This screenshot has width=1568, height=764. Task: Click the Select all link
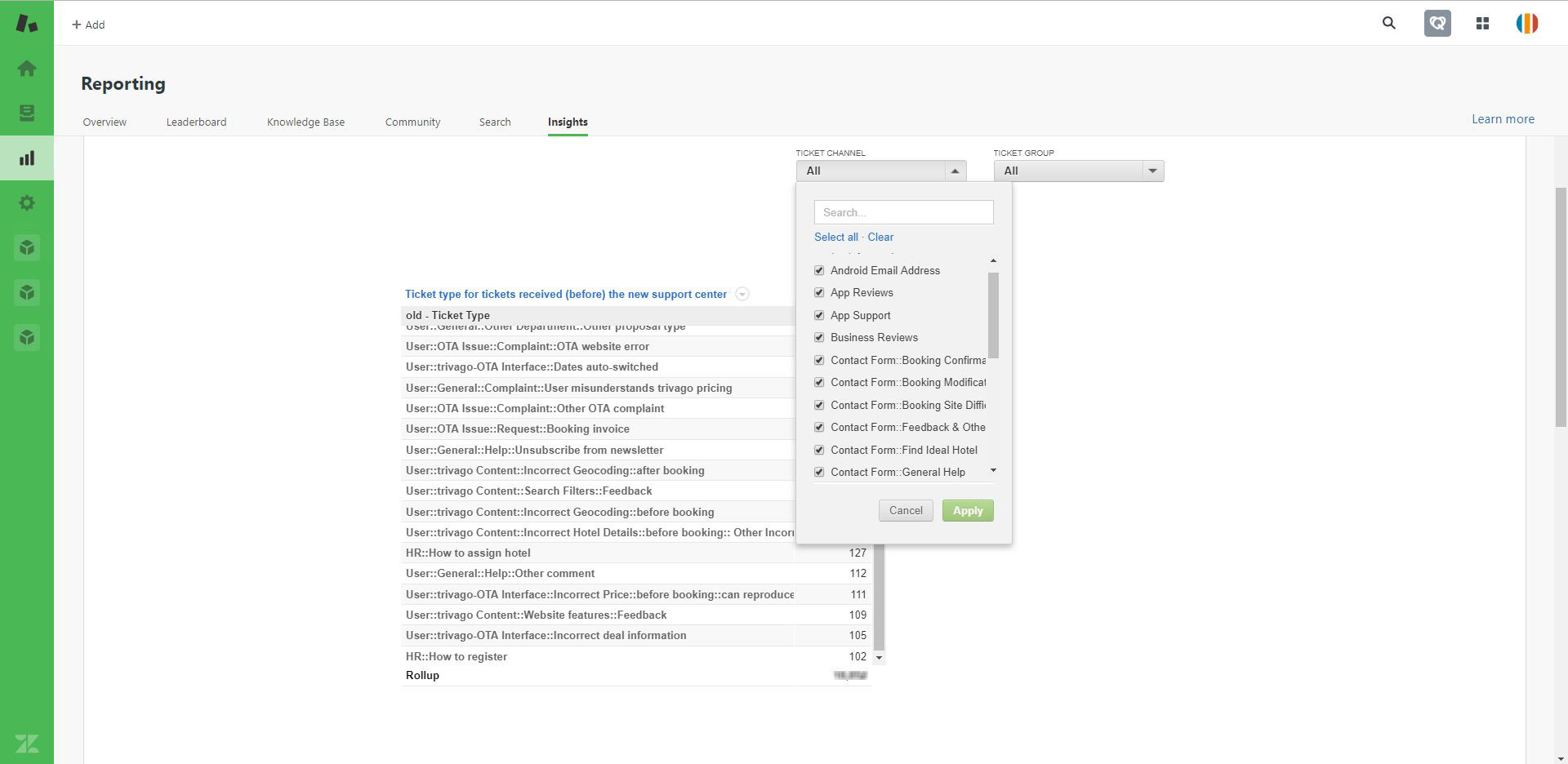pos(835,238)
